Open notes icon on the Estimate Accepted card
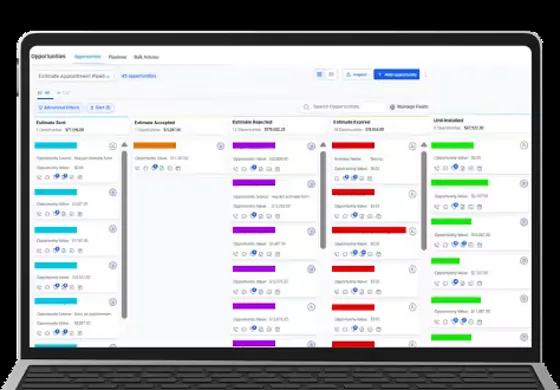Viewport: 560px width, 390px height. click(162, 168)
